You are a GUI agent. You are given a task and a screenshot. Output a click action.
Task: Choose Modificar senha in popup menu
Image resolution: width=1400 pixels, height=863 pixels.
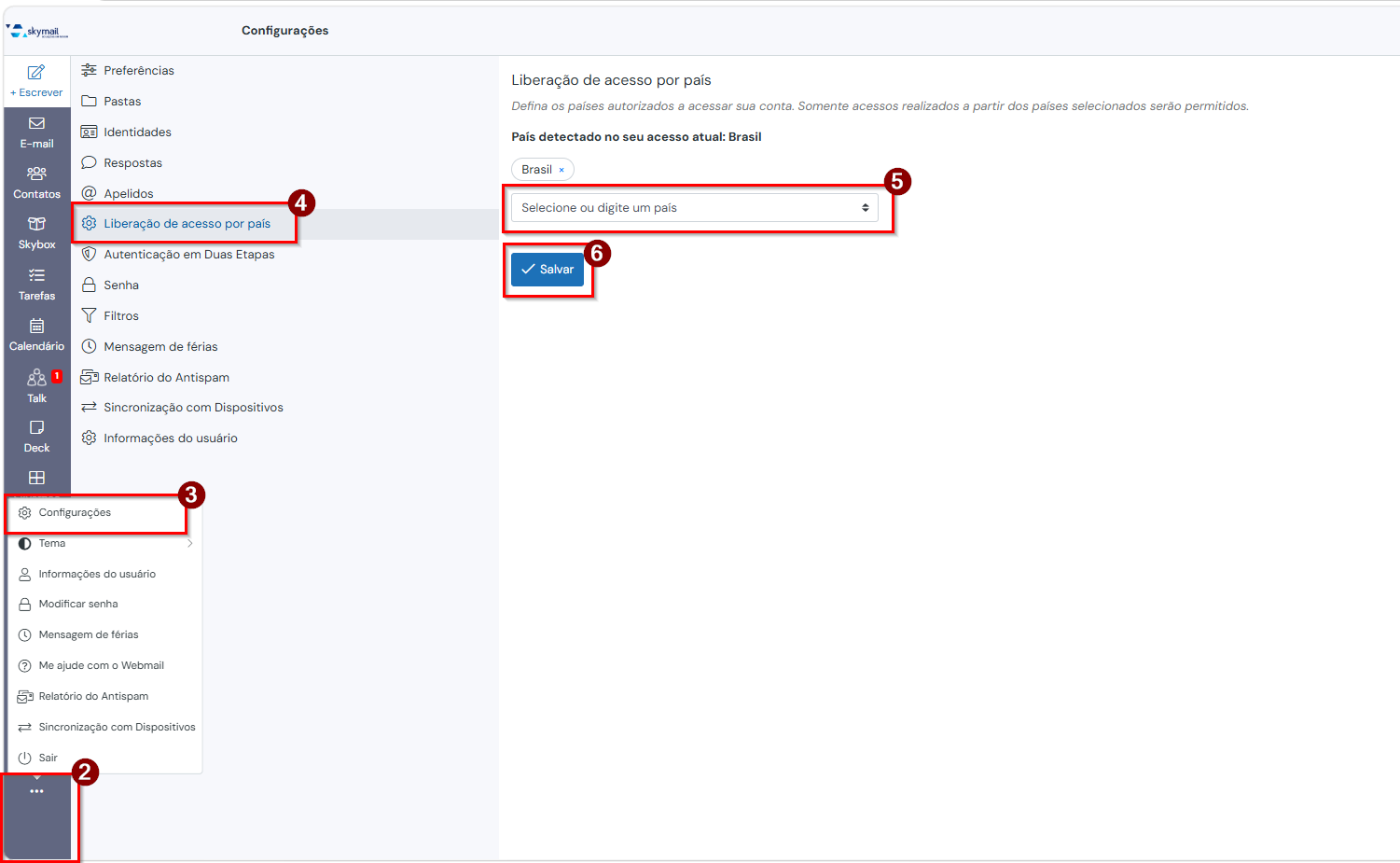click(104, 605)
